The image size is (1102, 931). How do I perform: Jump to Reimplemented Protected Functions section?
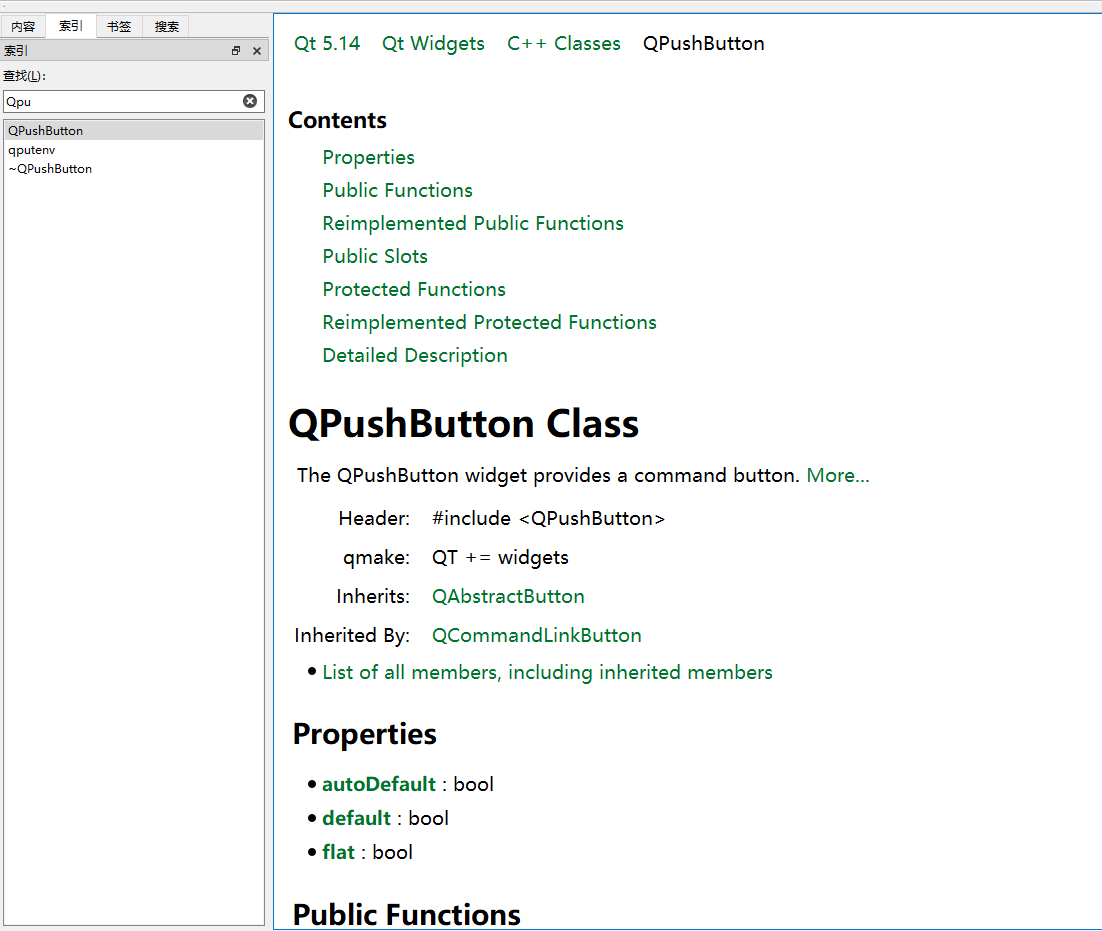pyautogui.click(x=489, y=323)
